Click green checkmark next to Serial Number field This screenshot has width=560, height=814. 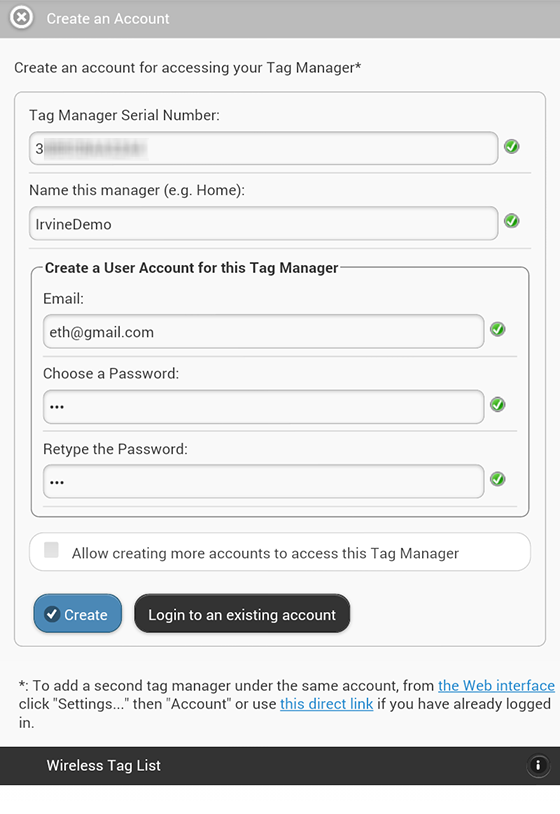(x=512, y=146)
